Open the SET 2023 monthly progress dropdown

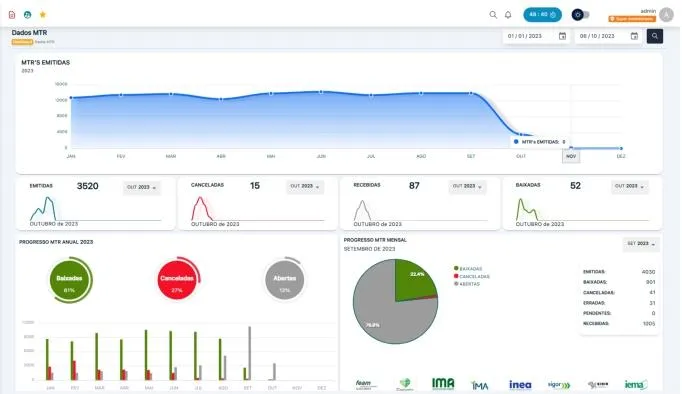tap(641, 244)
